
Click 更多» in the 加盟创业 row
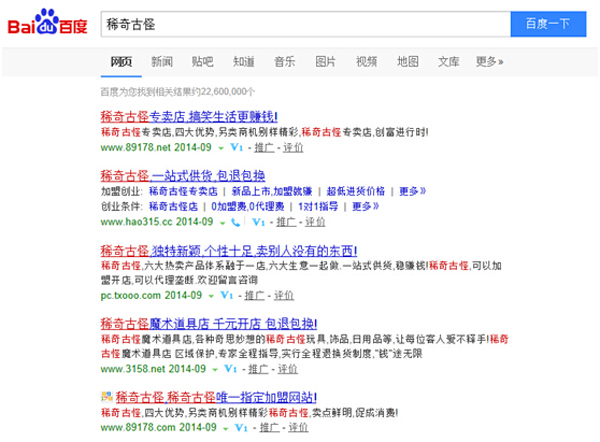(x=412, y=191)
